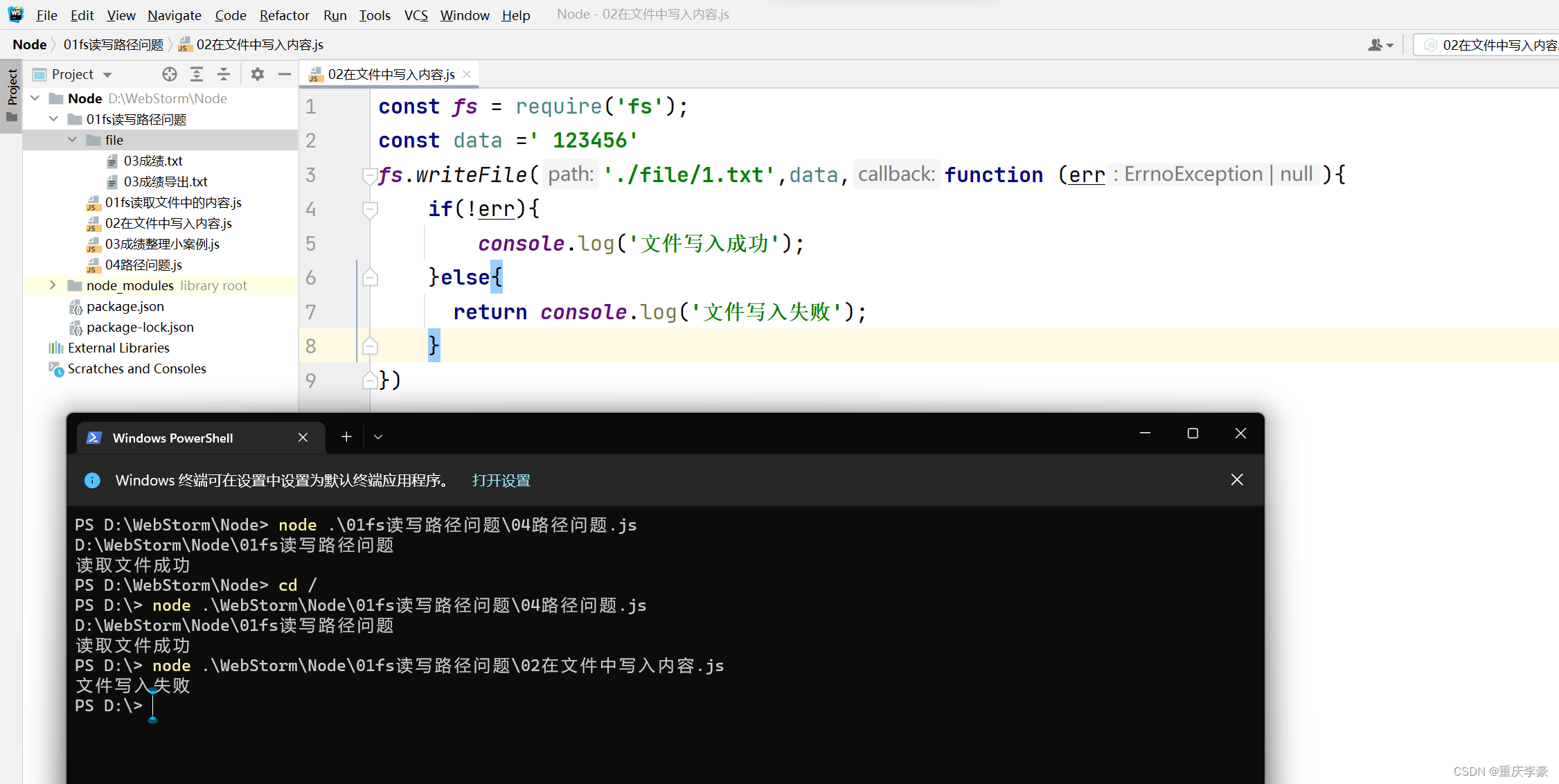Image resolution: width=1559 pixels, height=784 pixels.
Task: Click the path parameter hint './file/1.txt'
Action: point(688,175)
